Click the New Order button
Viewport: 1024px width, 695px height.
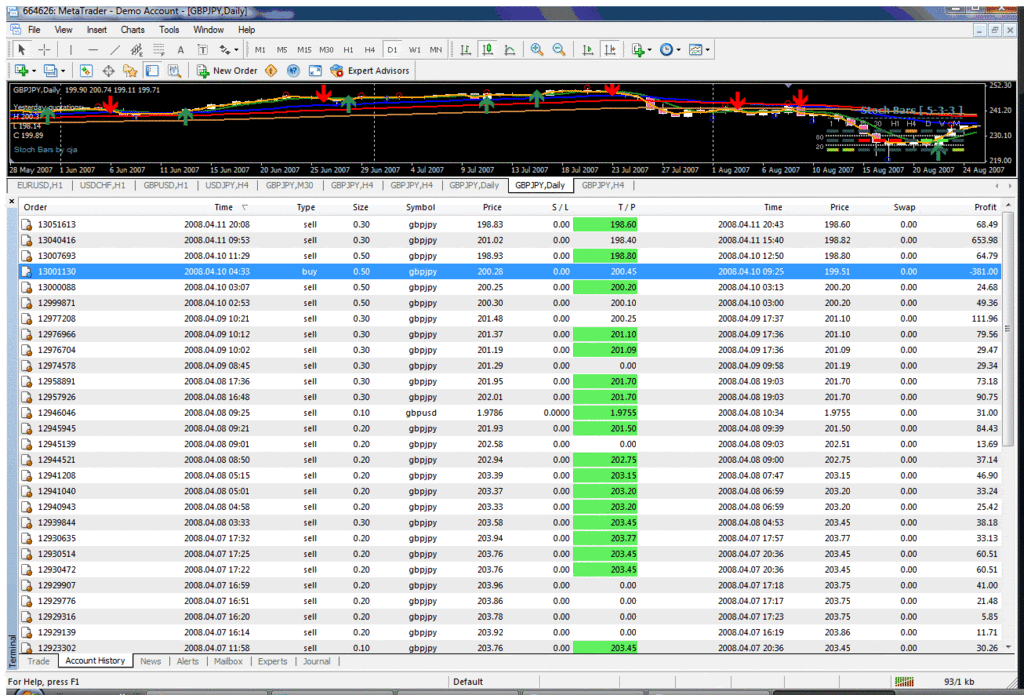coord(227,71)
